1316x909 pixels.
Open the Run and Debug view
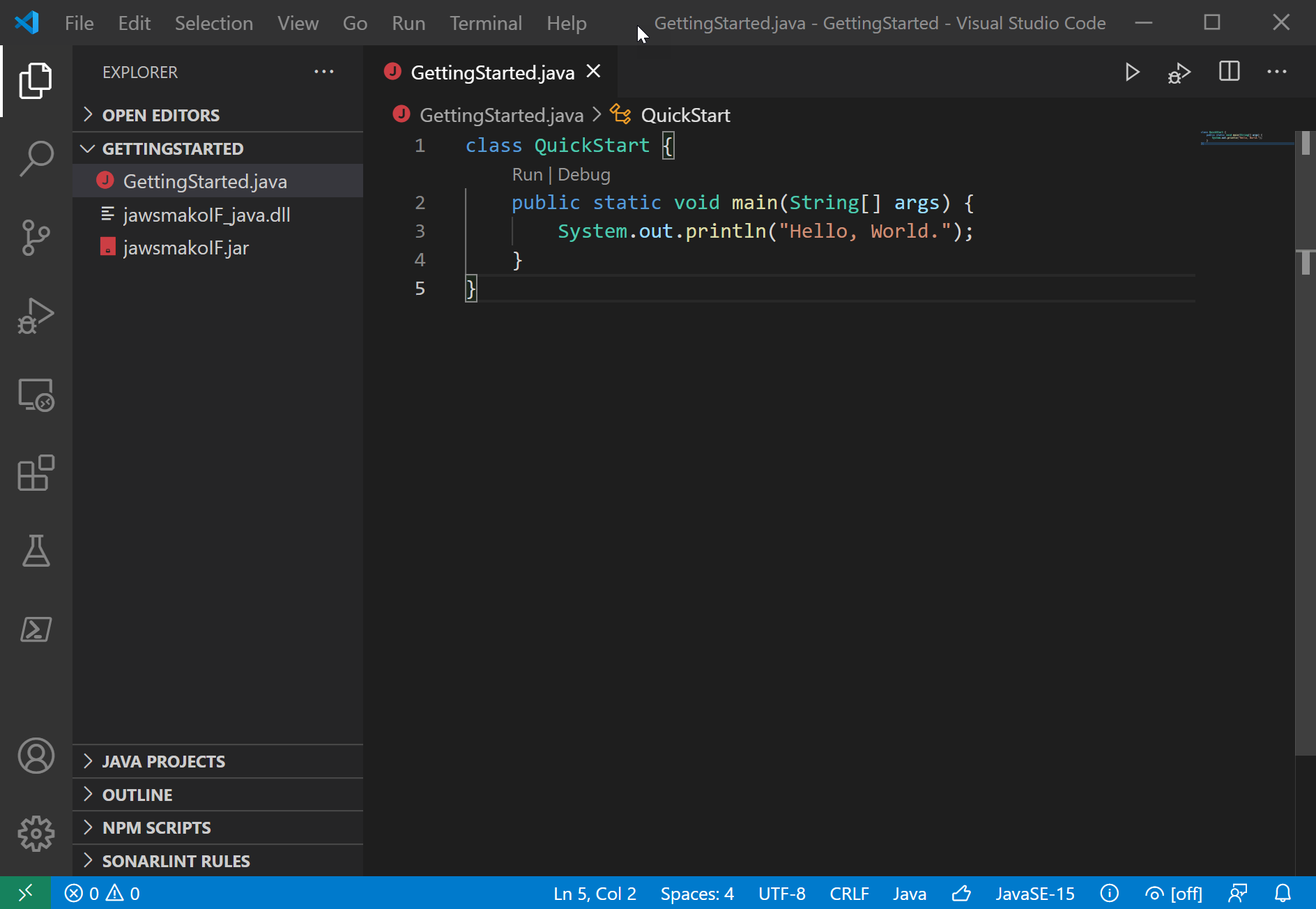point(36,316)
